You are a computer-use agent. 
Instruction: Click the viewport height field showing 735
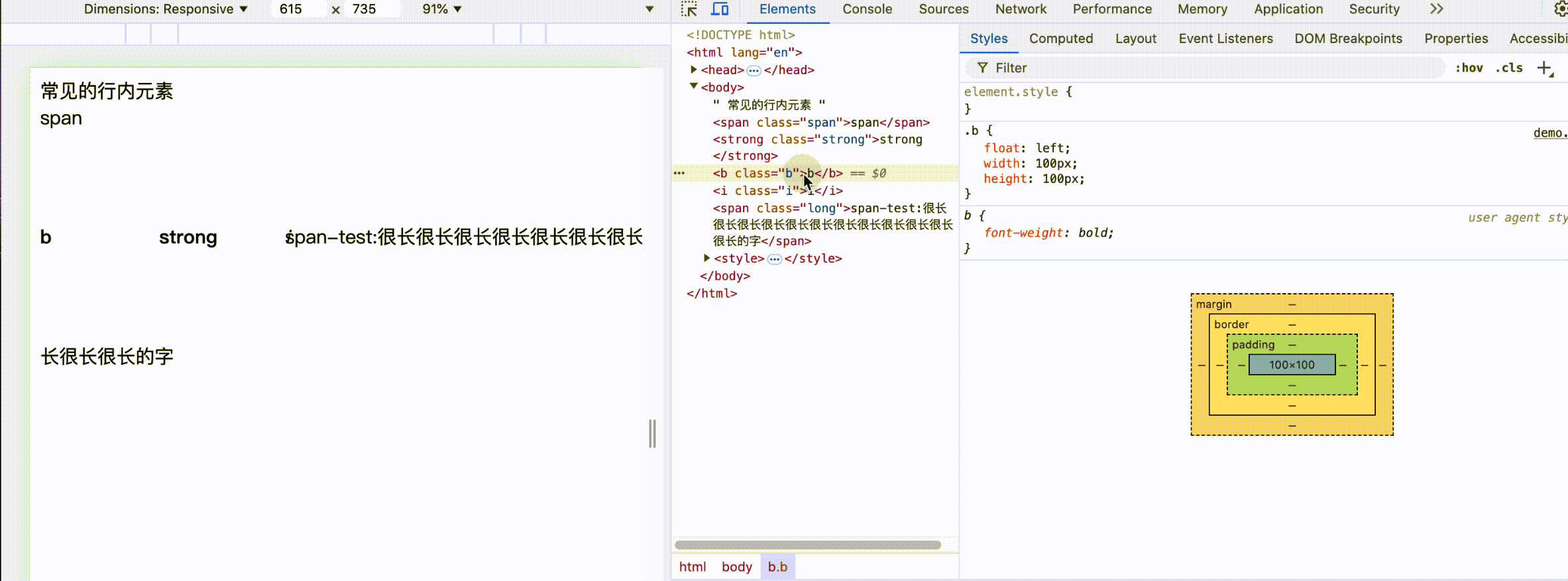(372, 9)
